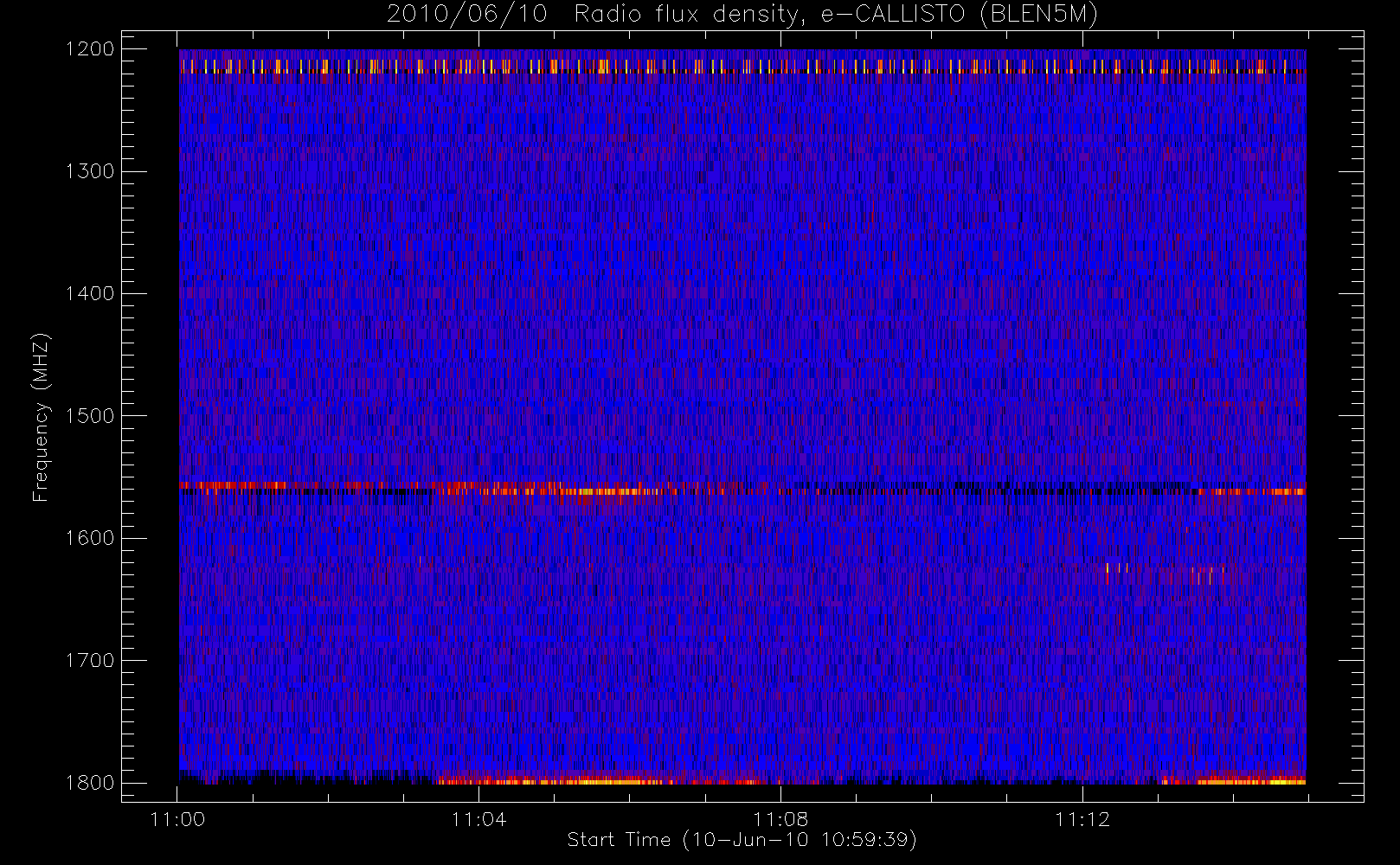Screen dimensions: 1400x865
Task: Click the plot title "Radio flux density, e-CALLISTO (BLEN5M)"
Action: (836, 15)
